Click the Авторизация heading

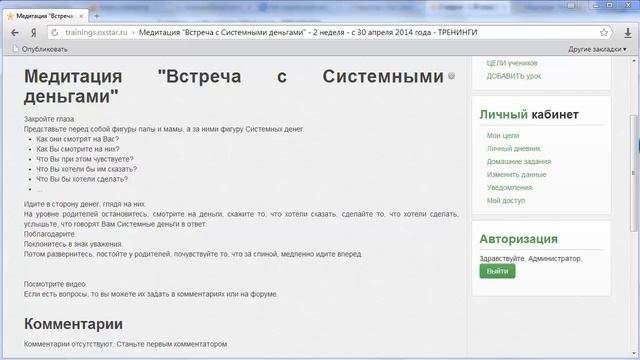[518, 239]
